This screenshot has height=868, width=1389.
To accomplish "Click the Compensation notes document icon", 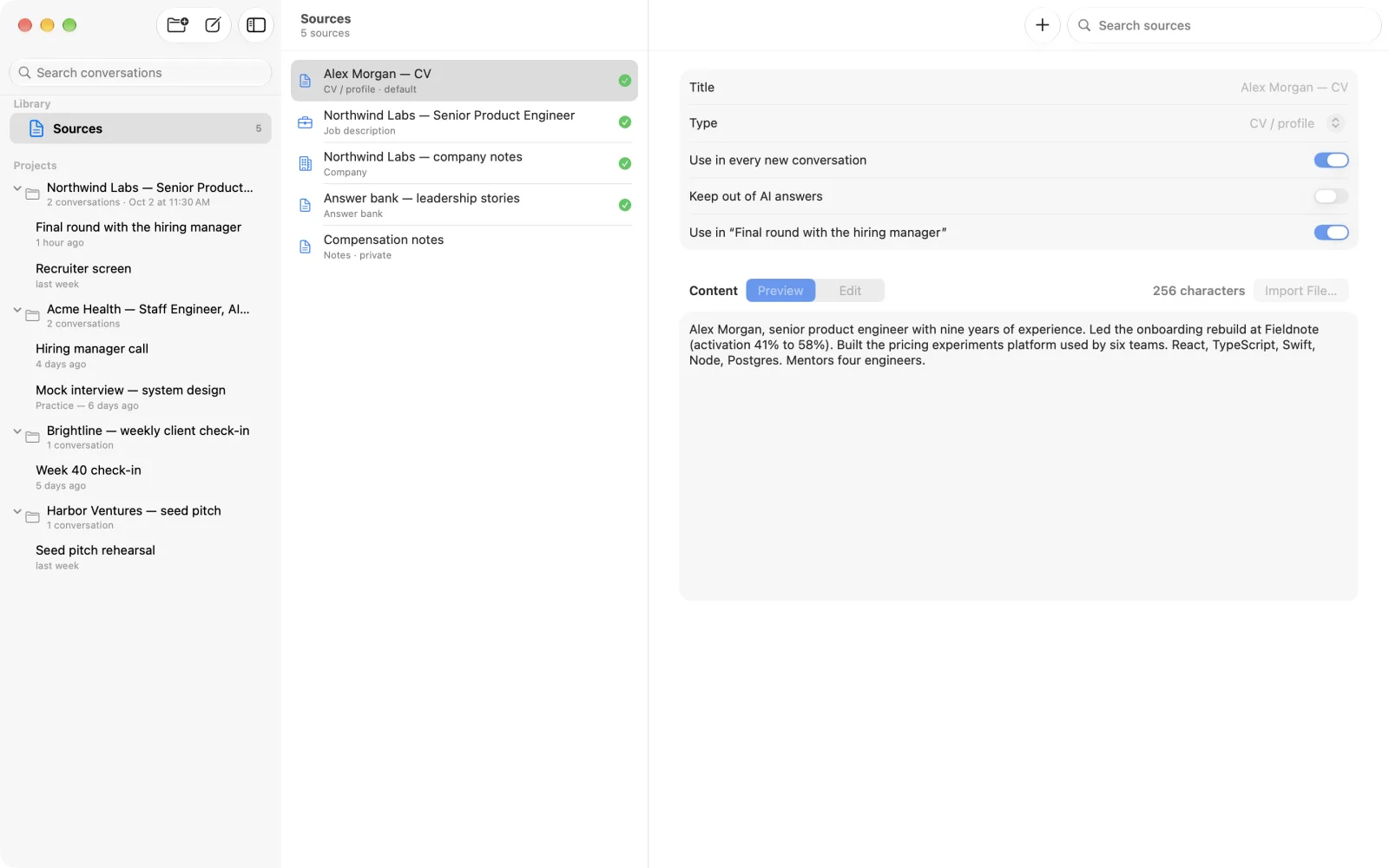I will (306, 247).
